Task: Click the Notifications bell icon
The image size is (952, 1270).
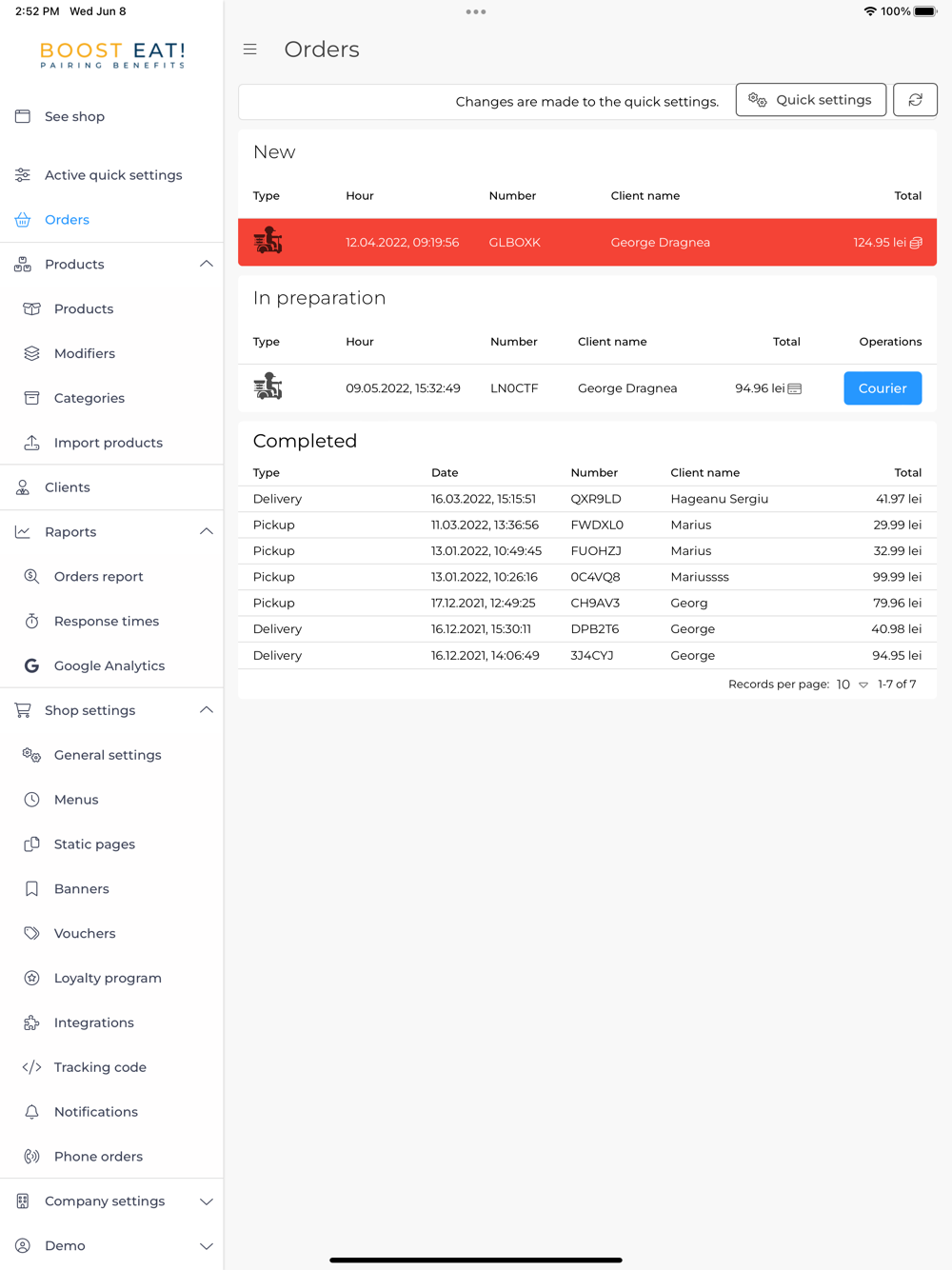Action: (31, 1112)
